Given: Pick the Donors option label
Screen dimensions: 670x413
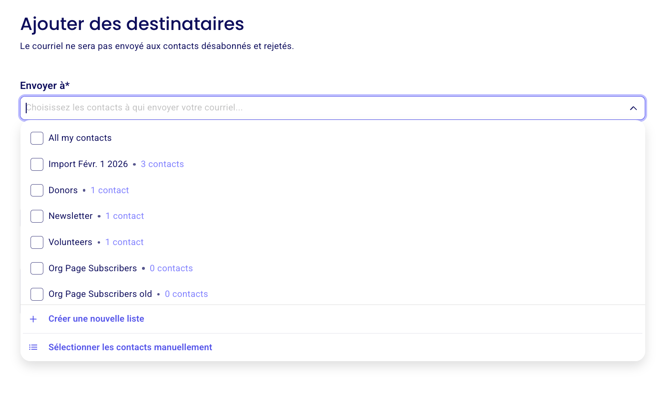Looking at the screenshot, I should [x=63, y=190].
